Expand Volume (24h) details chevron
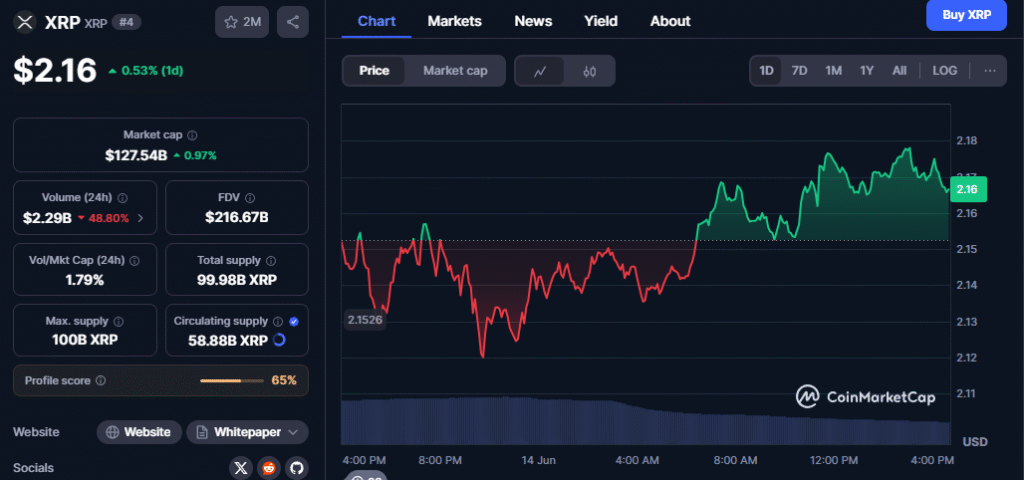1024x480 pixels. click(140, 218)
